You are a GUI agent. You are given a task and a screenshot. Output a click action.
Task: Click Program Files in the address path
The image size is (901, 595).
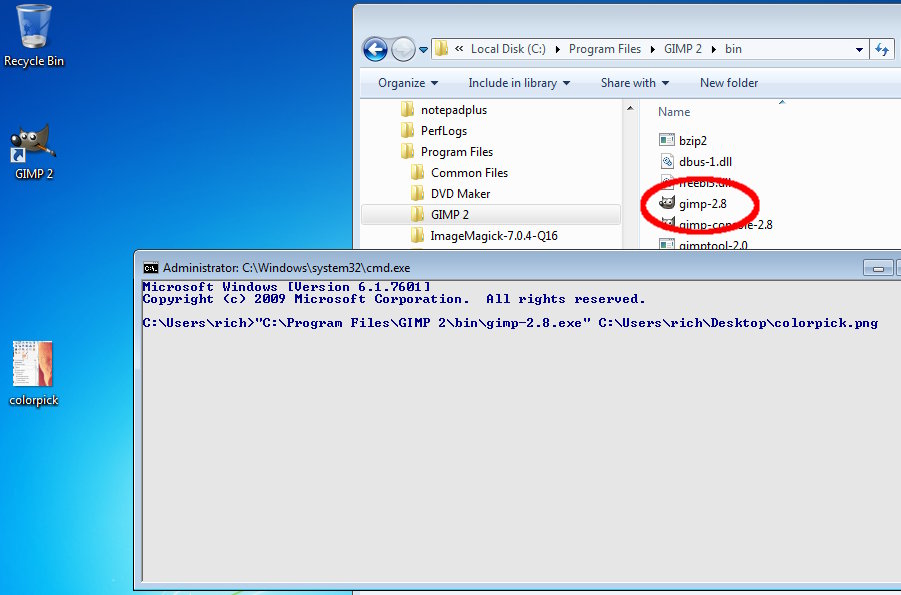pyautogui.click(x=604, y=49)
